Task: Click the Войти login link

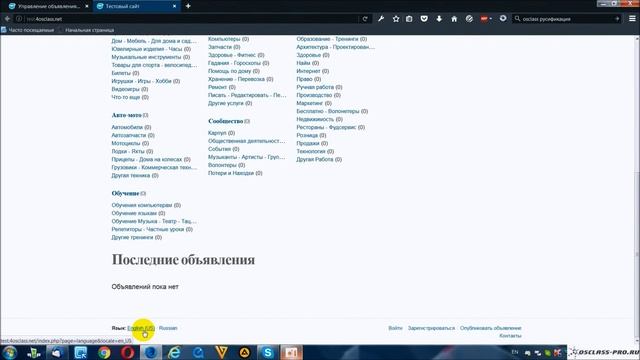Action: 395,328
